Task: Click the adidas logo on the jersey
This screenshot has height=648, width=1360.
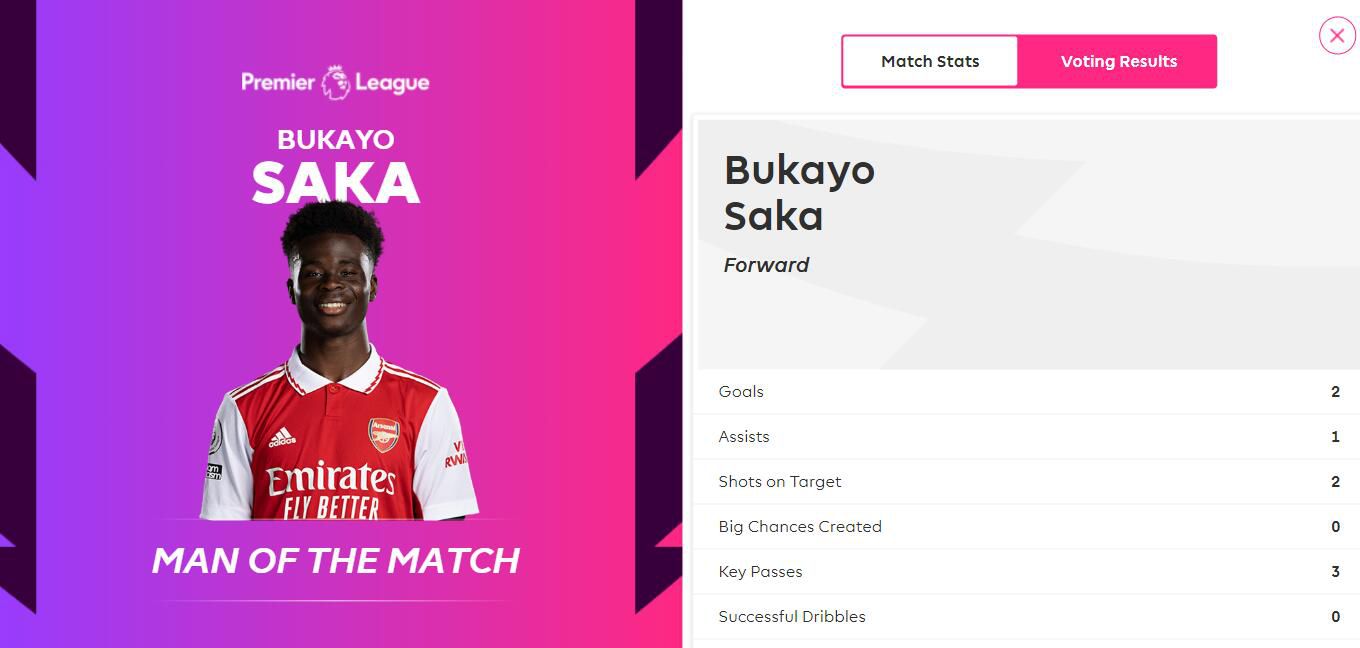Action: click(x=282, y=437)
